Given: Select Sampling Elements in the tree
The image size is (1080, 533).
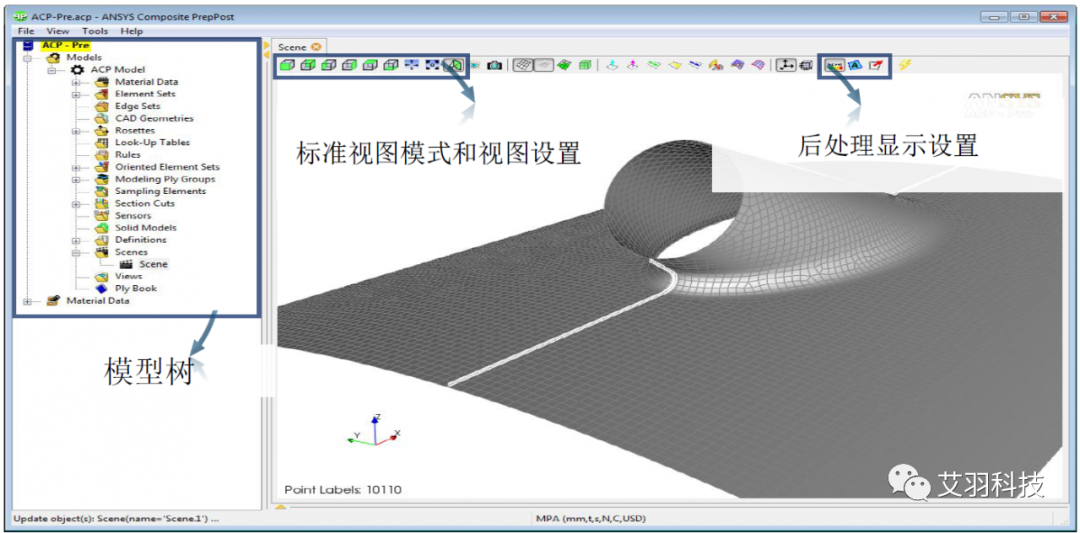Looking at the screenshot, I should click(x=160, y=191).
